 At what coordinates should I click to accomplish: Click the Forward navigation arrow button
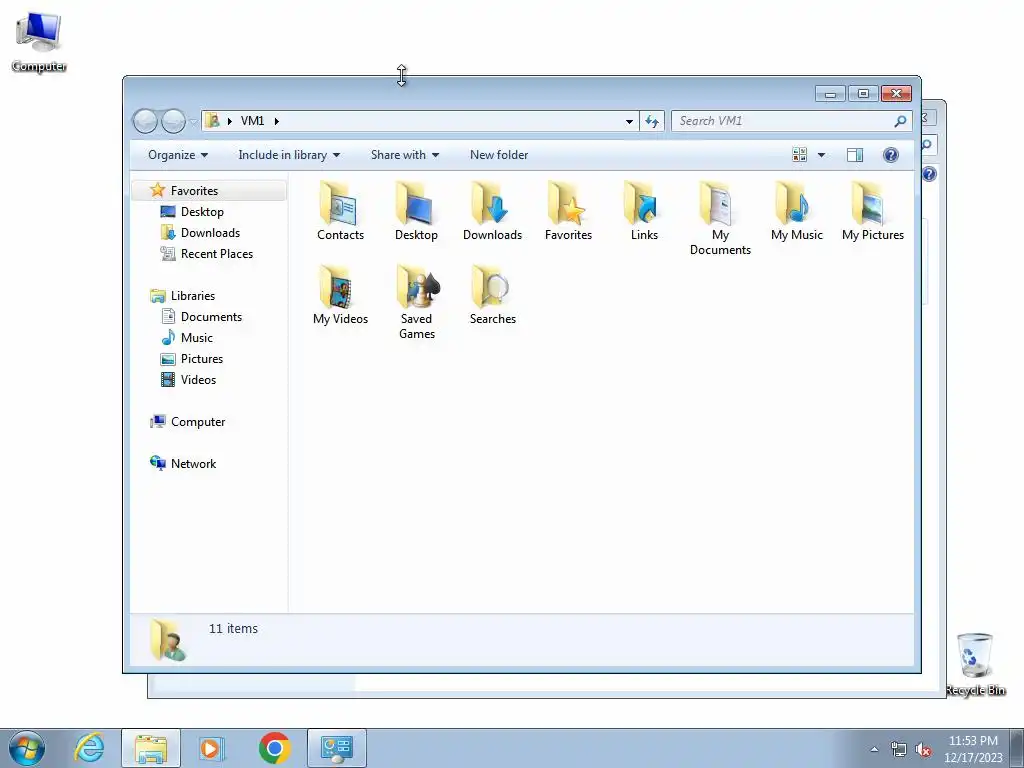click(x=173, y=121)
